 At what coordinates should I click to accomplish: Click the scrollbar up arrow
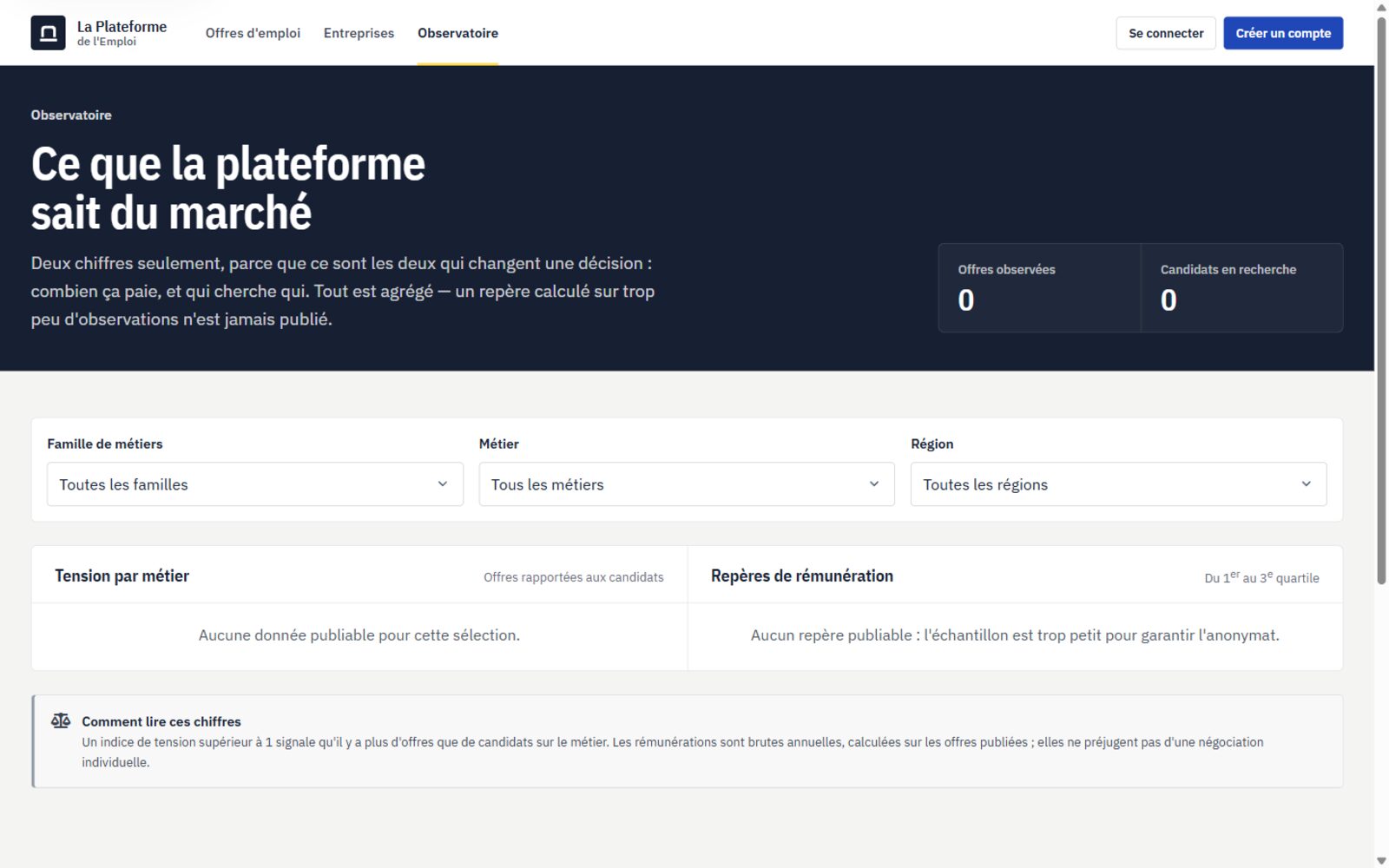click(x=1381, y=7)
